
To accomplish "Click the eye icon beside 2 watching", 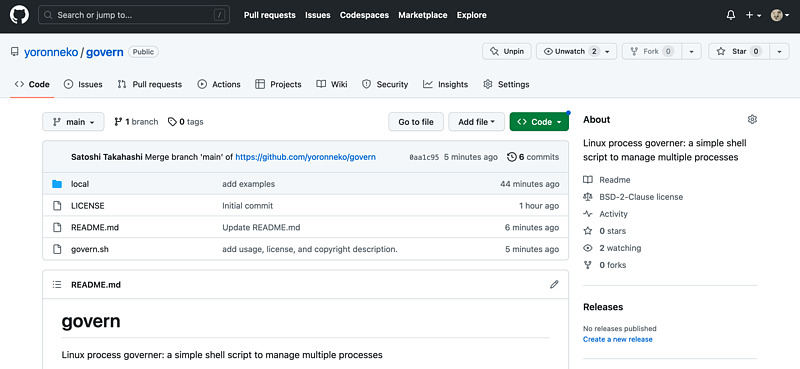I will tap(588, 248).
